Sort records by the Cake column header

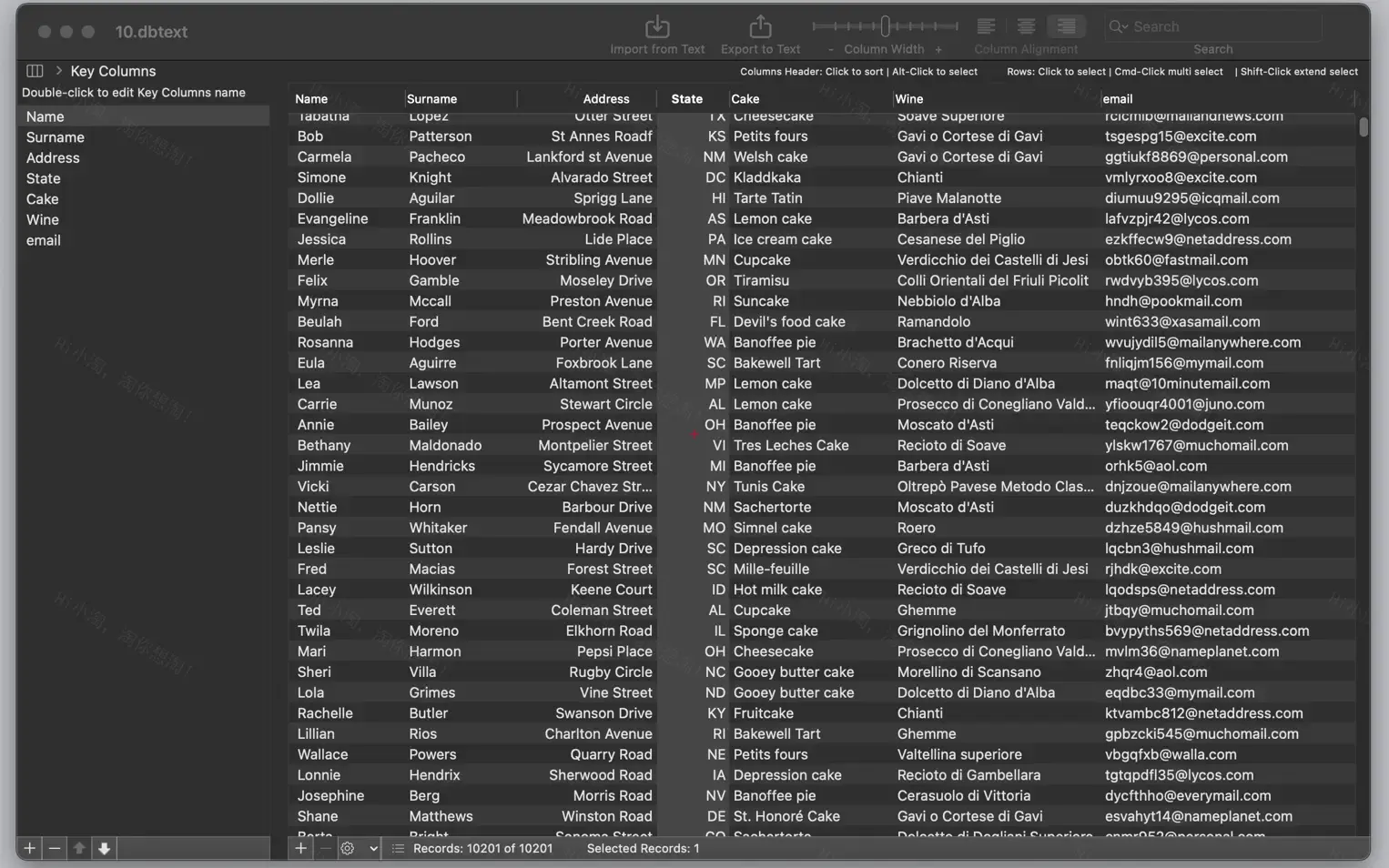(x=744, y=98)
